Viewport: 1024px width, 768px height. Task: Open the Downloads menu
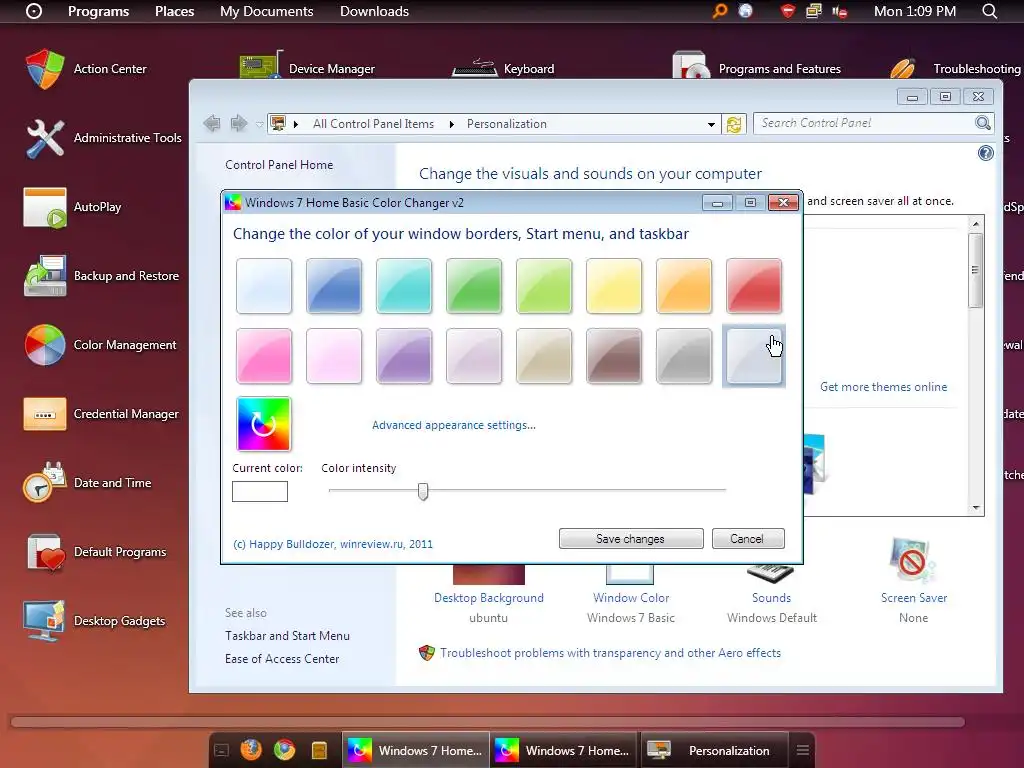pos(374,11)
